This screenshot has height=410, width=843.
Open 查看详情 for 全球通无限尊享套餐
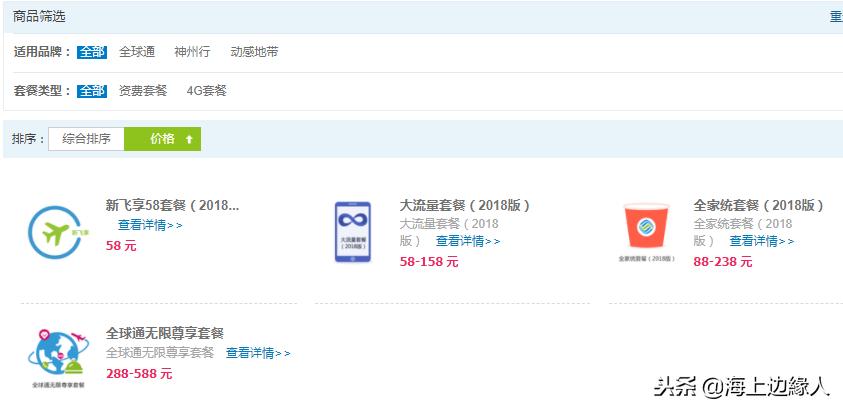(258, 353)
